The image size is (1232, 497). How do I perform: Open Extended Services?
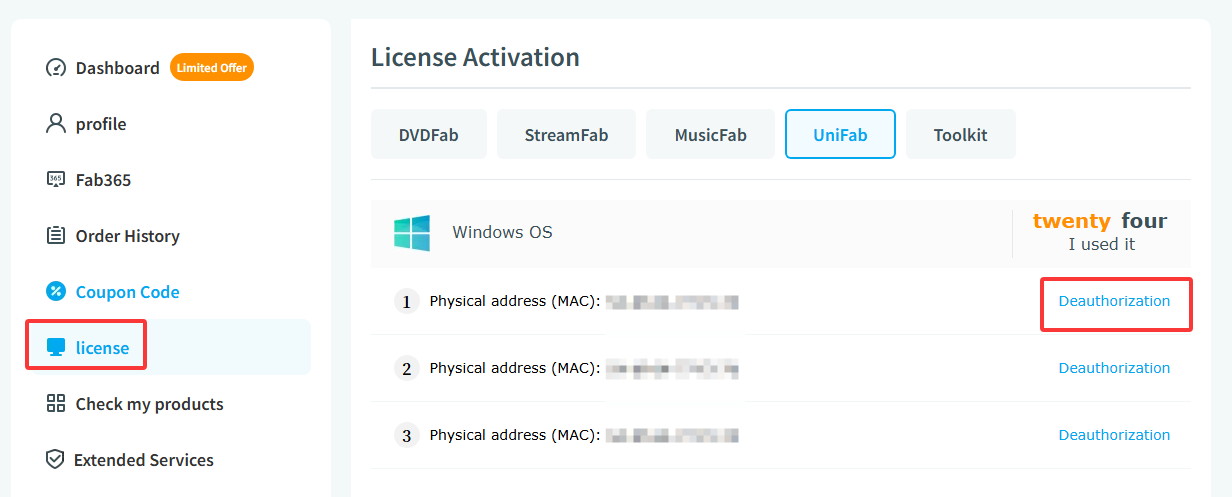click(x=143, y=460)
